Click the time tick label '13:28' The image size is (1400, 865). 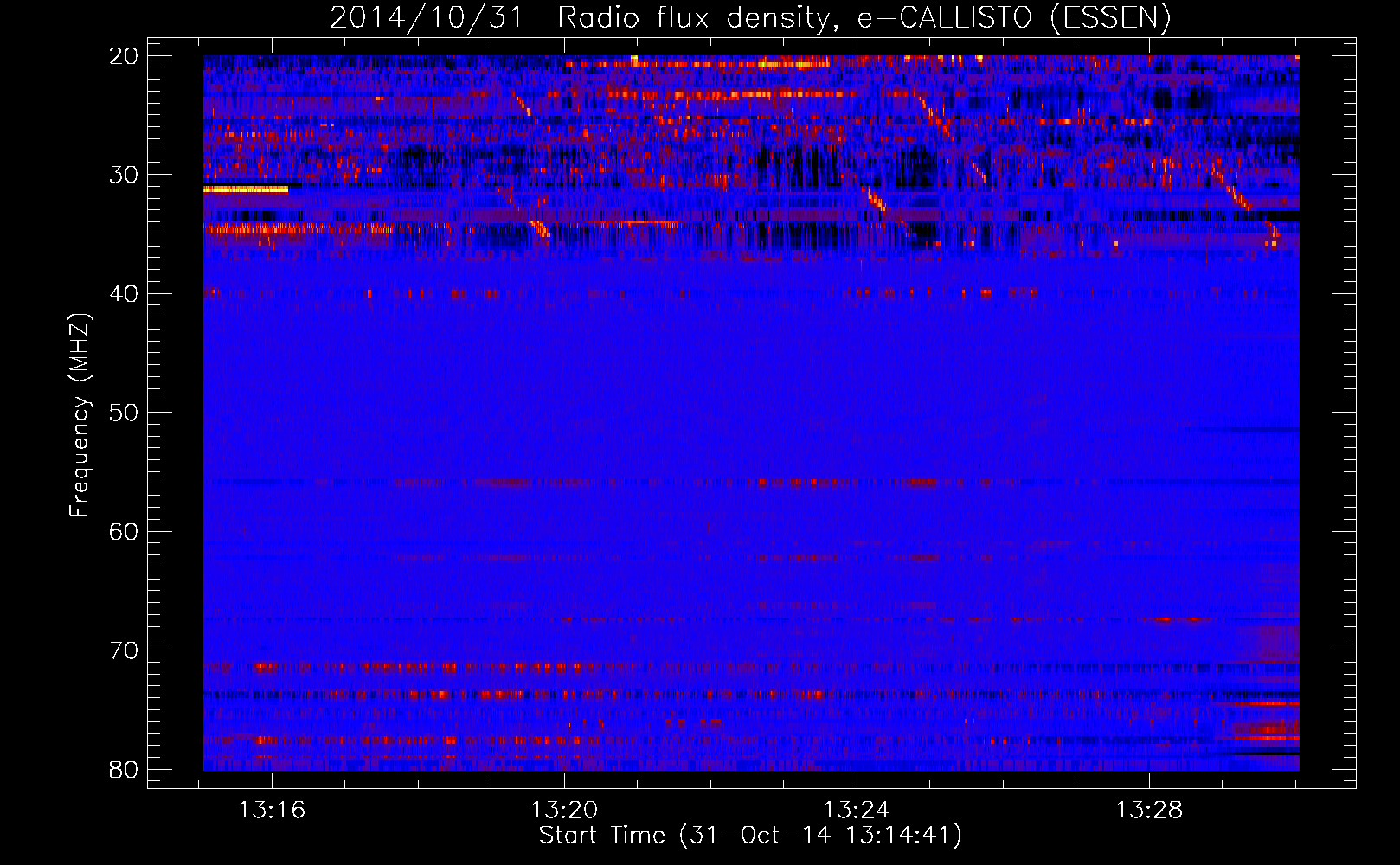click(x=1149, y=811)
